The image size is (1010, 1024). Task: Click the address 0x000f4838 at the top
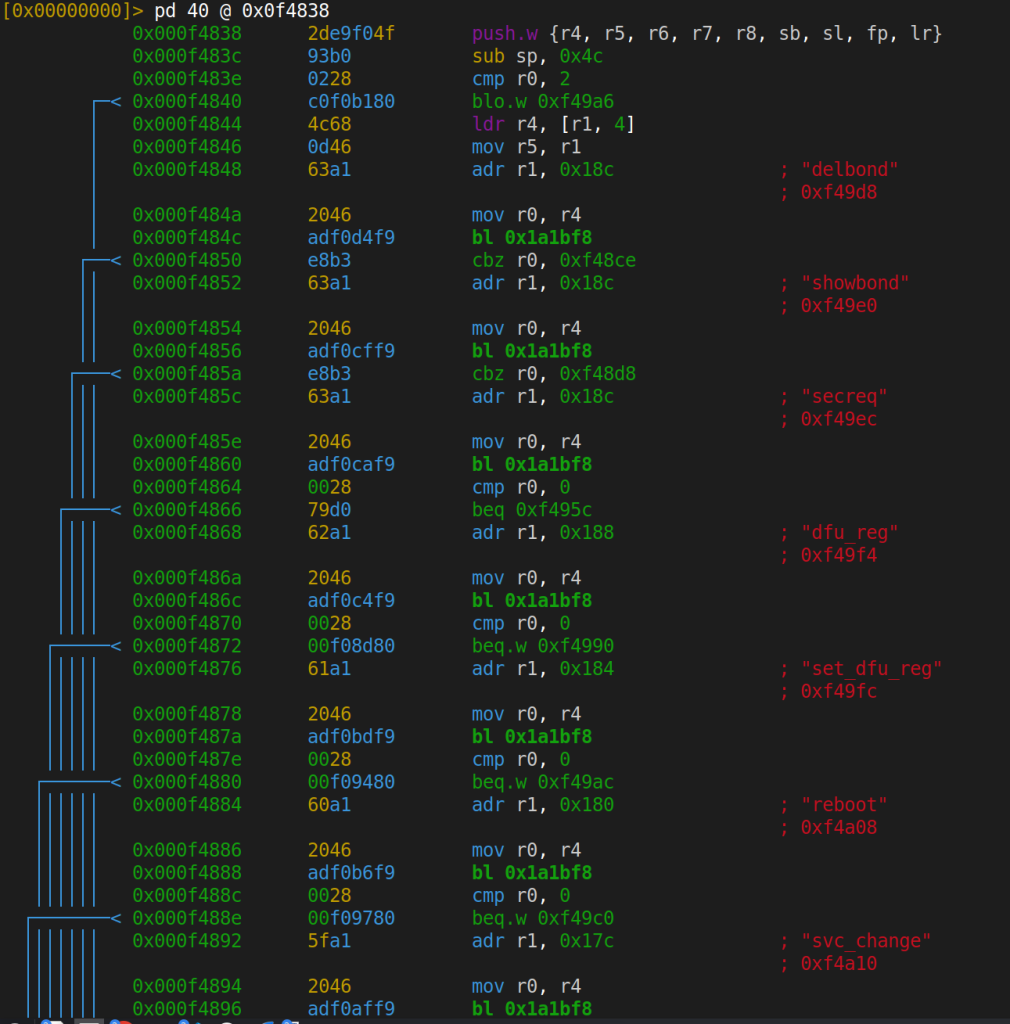tap(186, 34)
